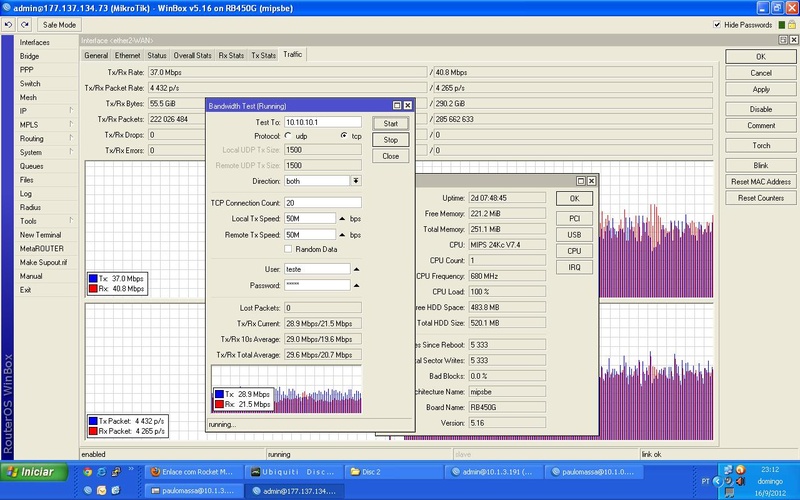Screen dimensions: 800x500
Task: Click the Chrome quick launch icon
Action: pyautogui.click(x=87, y=471)
